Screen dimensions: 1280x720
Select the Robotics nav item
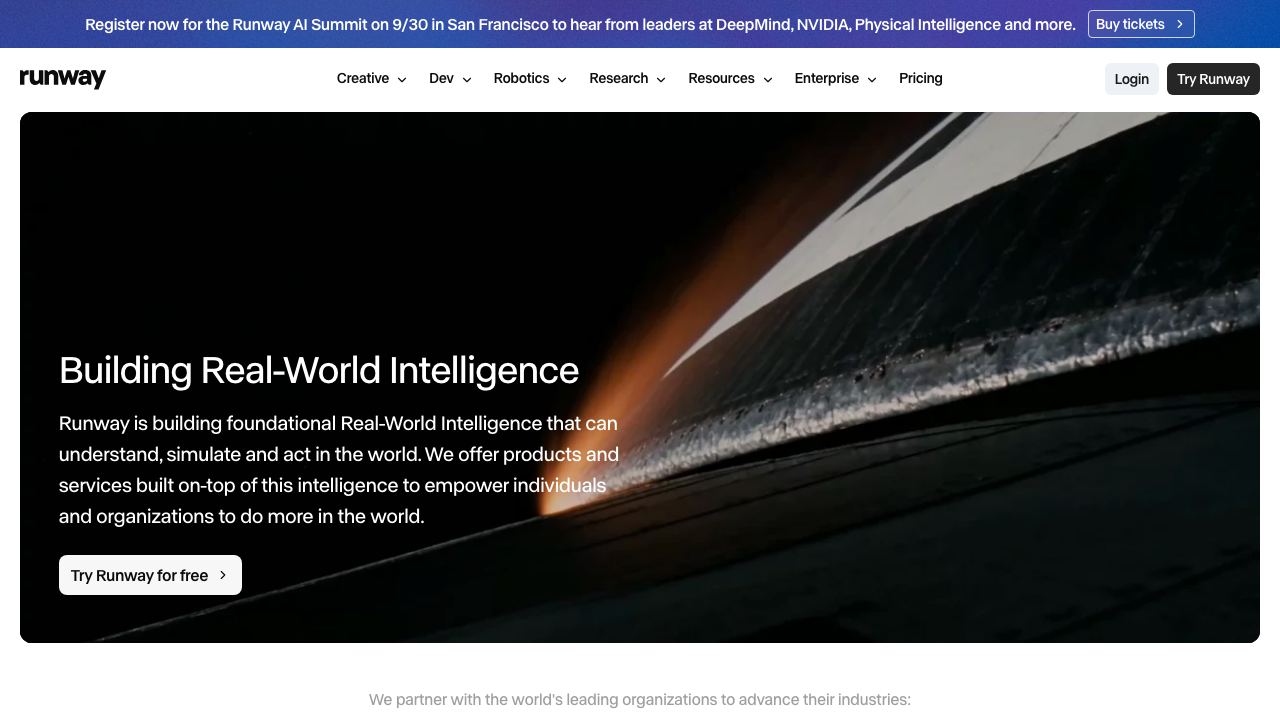(x=521, y=78)
